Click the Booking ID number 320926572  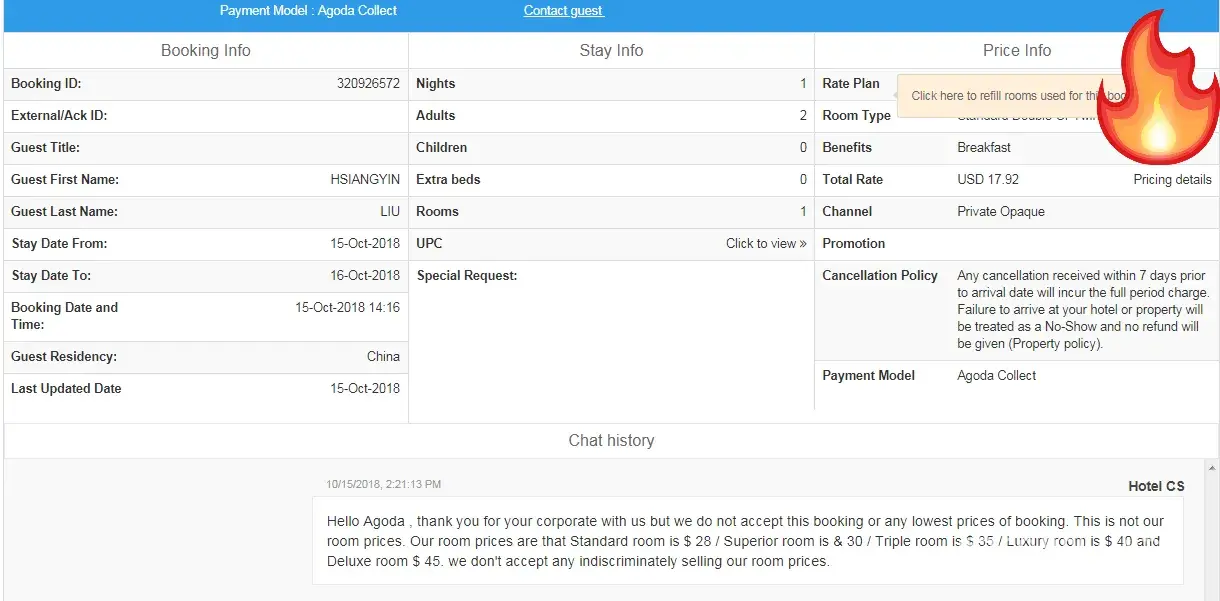[368, 84]
